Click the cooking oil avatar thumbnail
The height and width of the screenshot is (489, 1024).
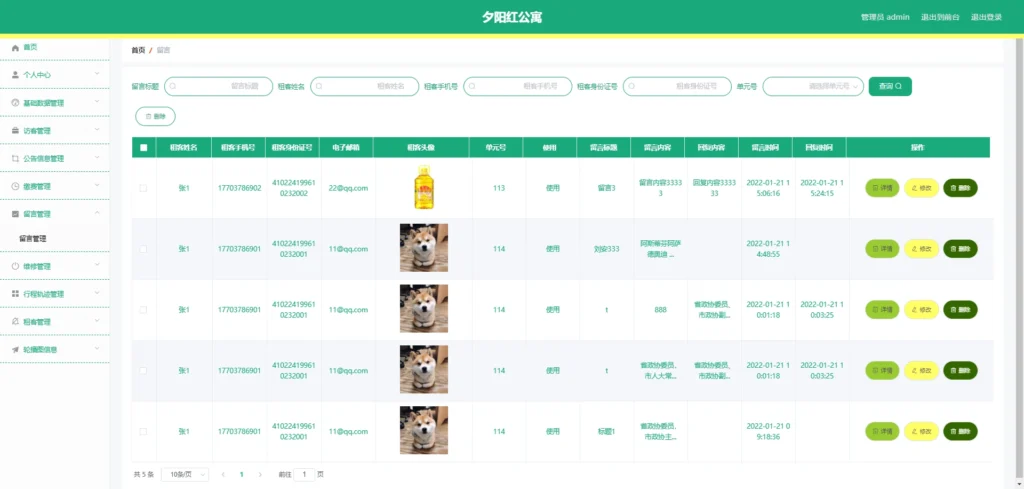coord(424,187)
